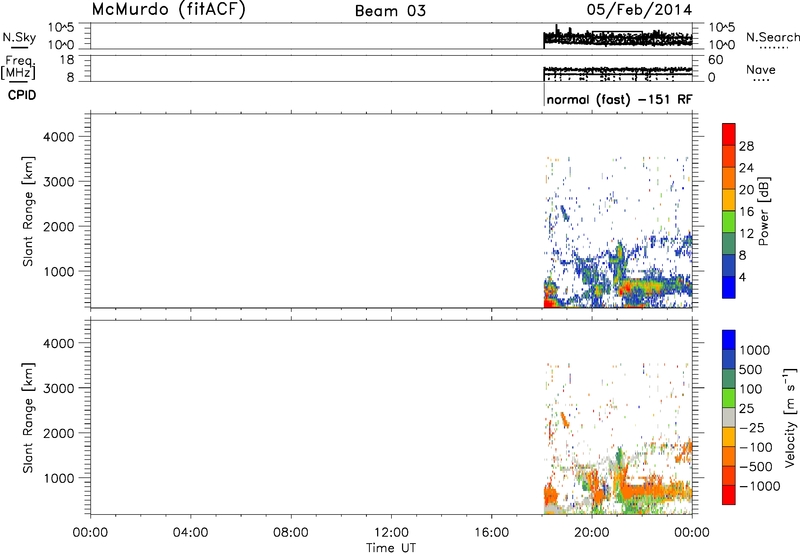The image size is (800, 554).
Task: Click the '04:00' time tick label
Action: [x=190, y=533]
